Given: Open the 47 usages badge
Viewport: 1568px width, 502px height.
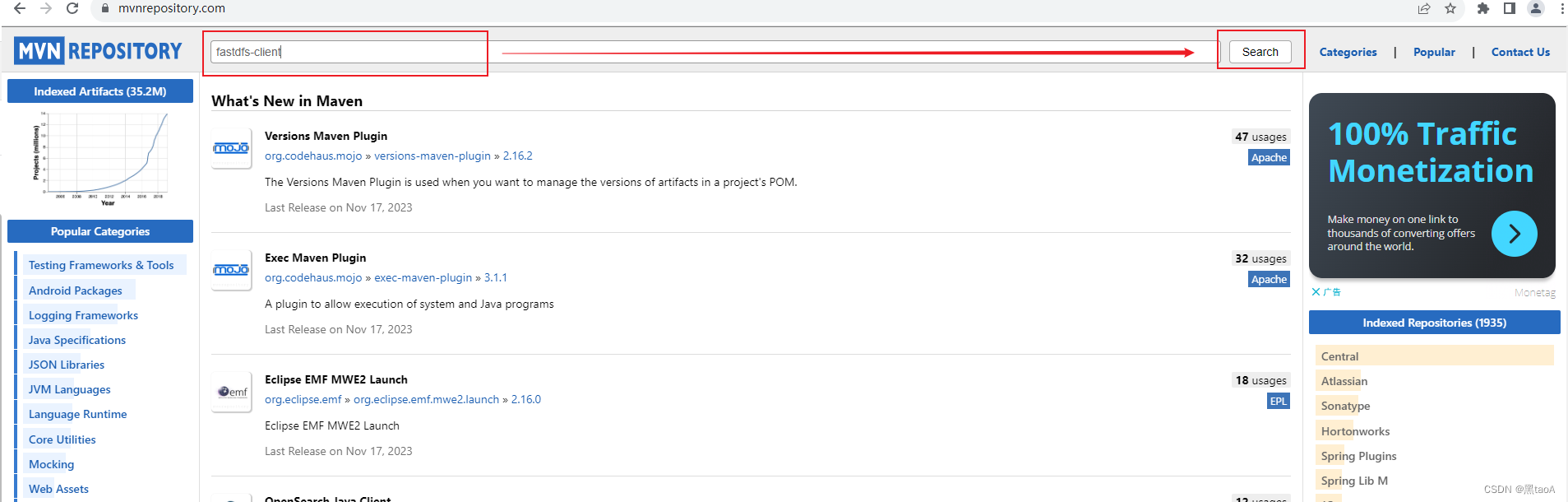Looking at the screenshot, I should [1261, 137].
